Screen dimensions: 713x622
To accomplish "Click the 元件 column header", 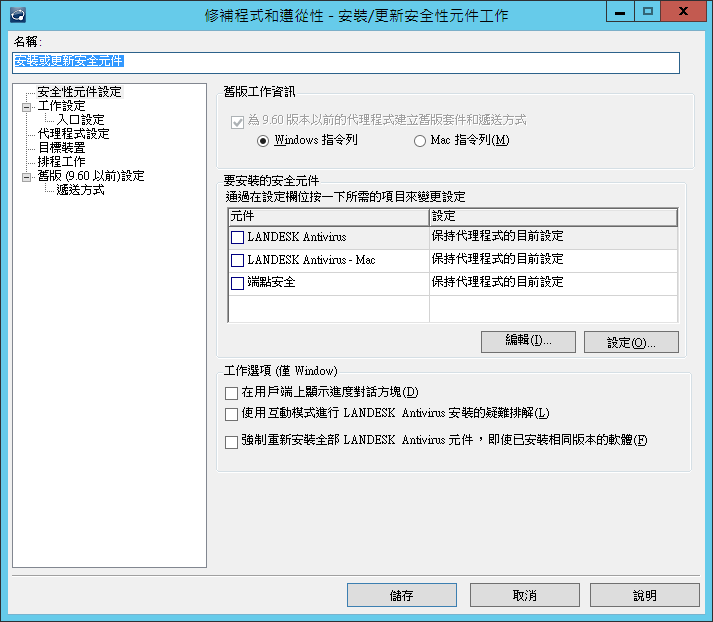I will tap(328, 217).
